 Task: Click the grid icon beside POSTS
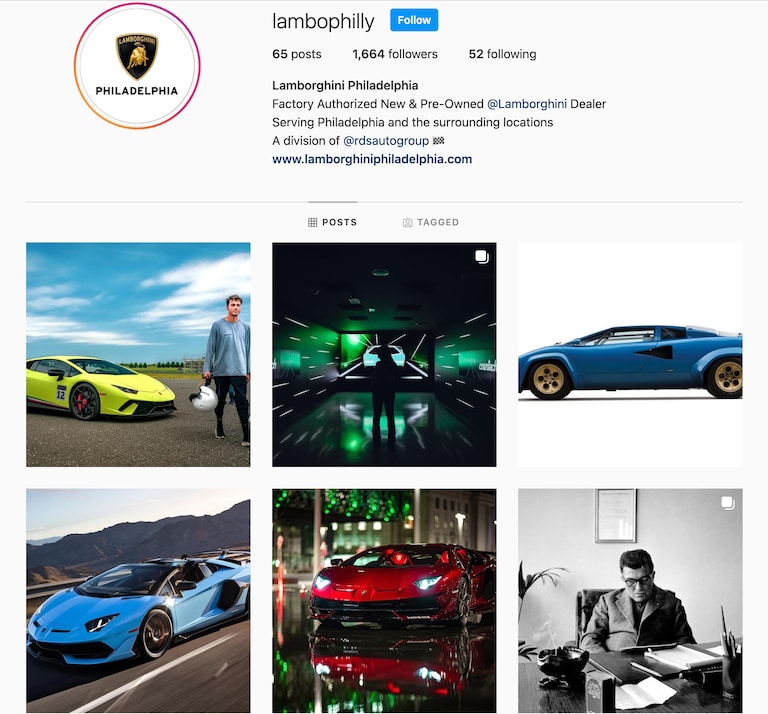click(x=312, y=222)
